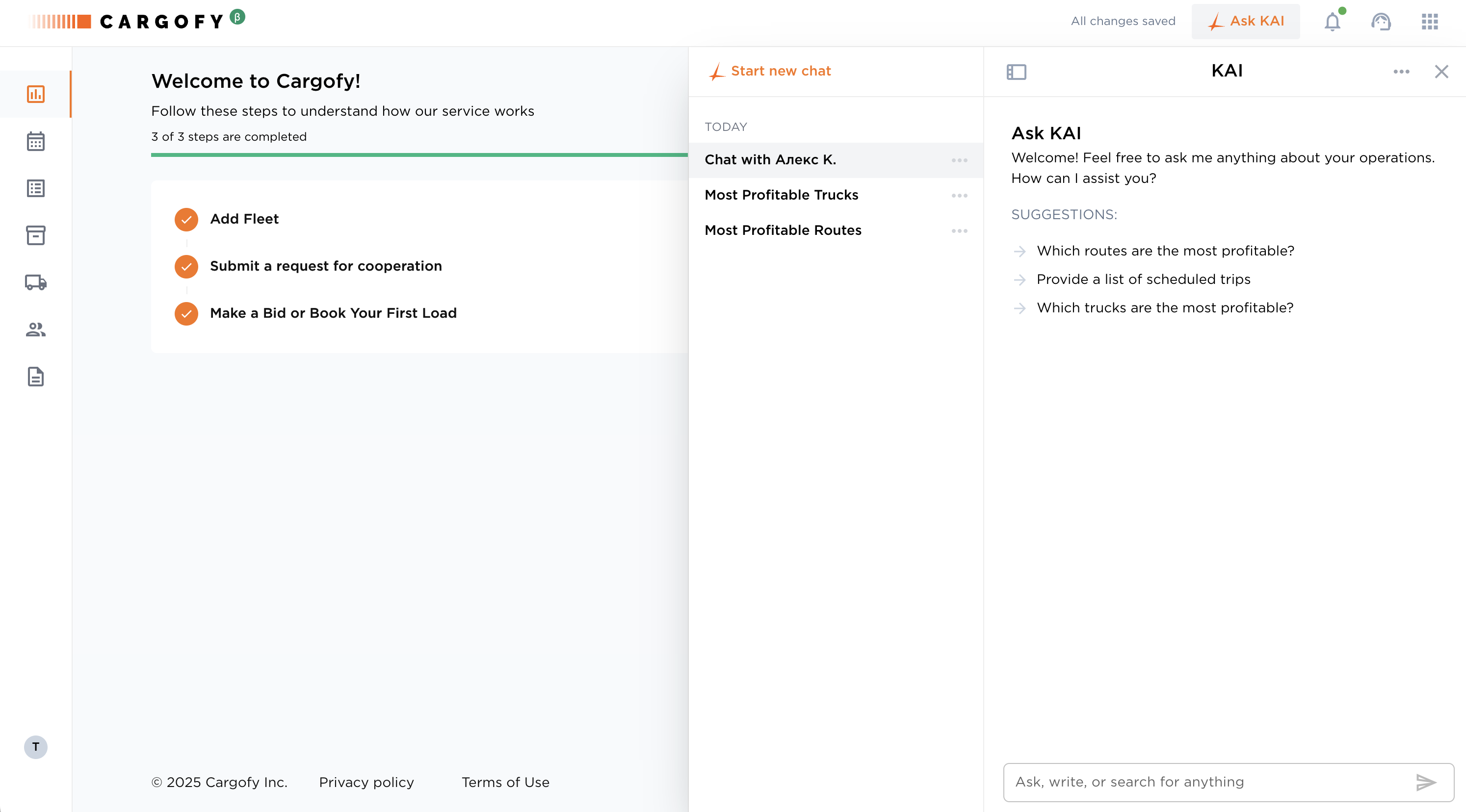
Task: Open KAI panel more options menu
Action: tap(1401, 72)
